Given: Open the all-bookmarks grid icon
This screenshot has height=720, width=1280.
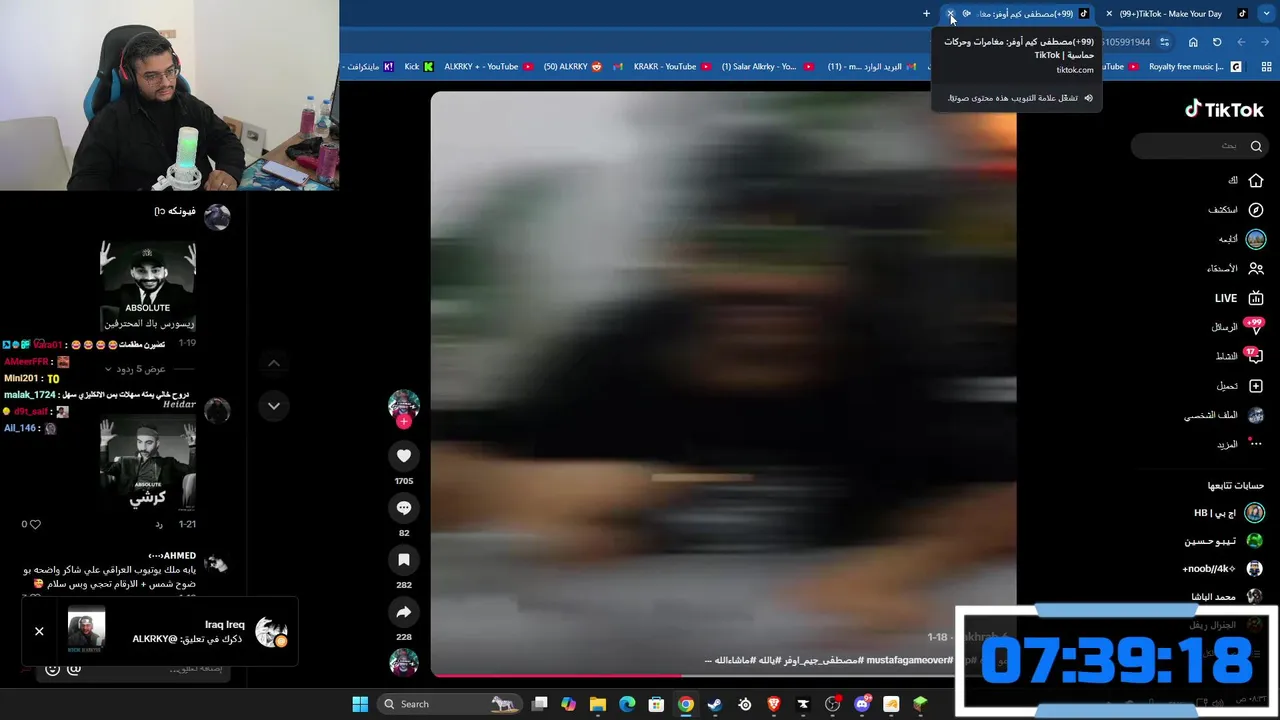Looking at the screenshot, I should (1266, 67).
